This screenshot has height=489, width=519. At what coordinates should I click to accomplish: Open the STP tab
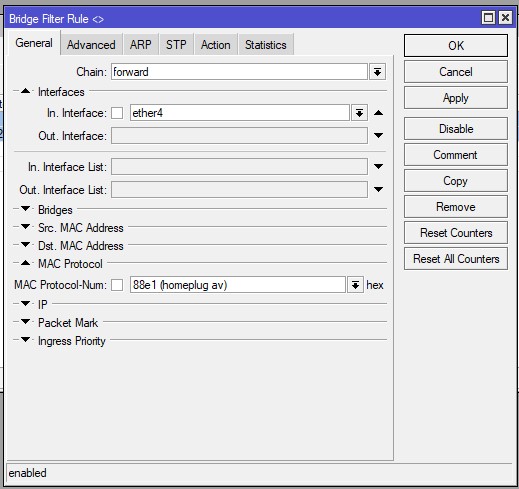(x=176, y=44)
